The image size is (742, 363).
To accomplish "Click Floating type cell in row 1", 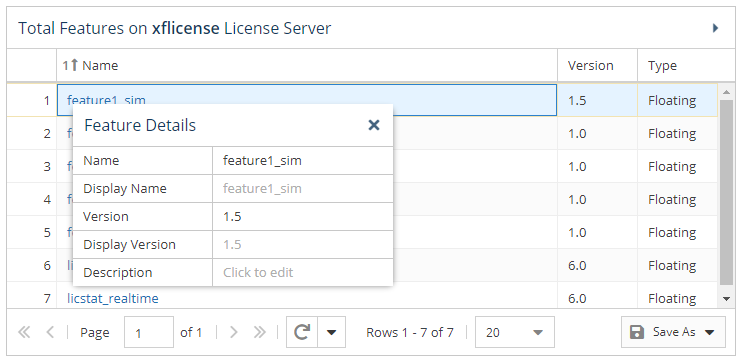I will tap(678, 100).
